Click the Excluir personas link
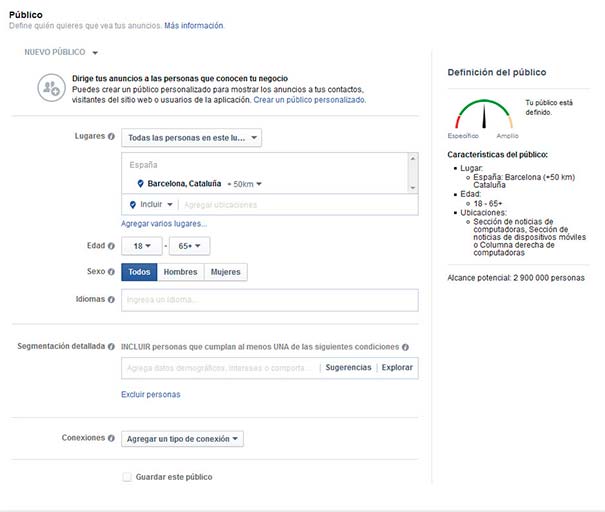 [x=151, y=394]
